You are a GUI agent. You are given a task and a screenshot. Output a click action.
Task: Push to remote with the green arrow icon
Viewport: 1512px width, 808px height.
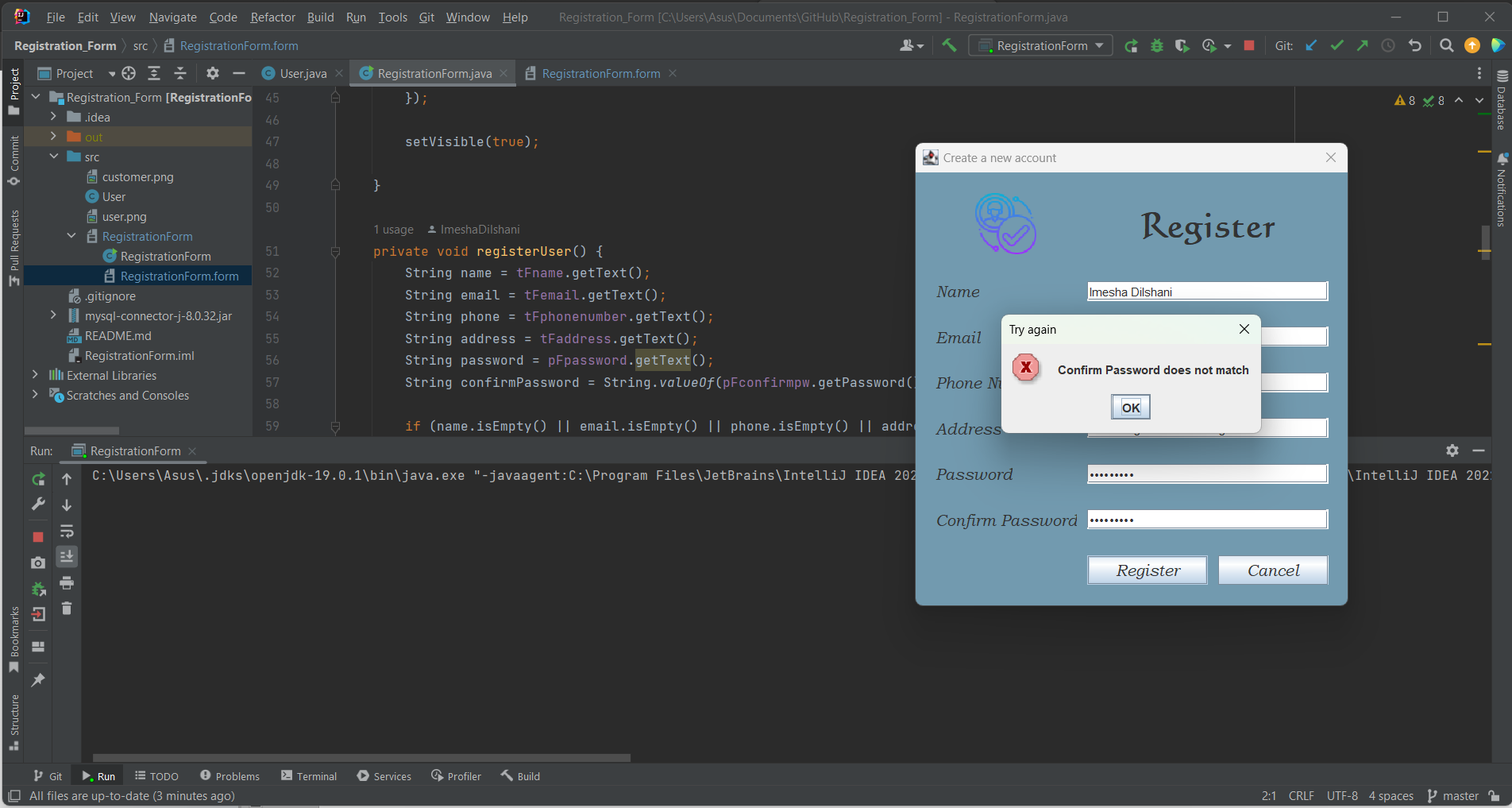1362,45
